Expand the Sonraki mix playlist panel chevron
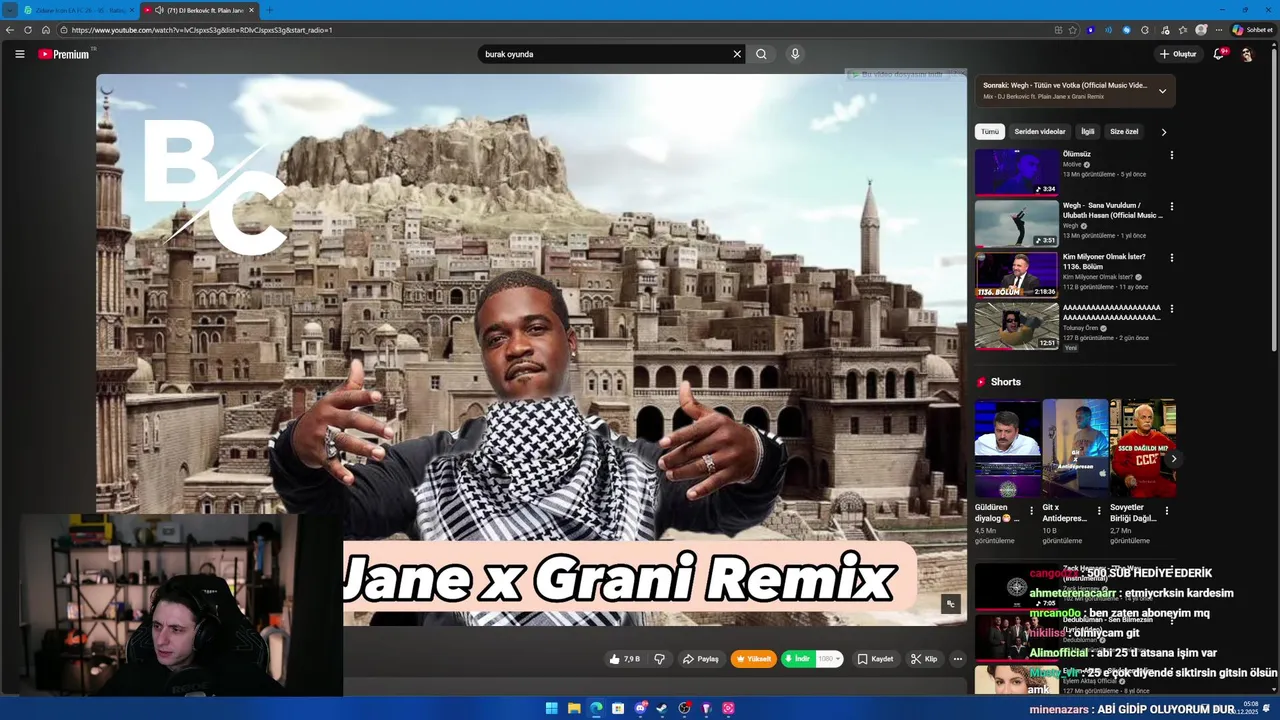 coord(1162,91)
